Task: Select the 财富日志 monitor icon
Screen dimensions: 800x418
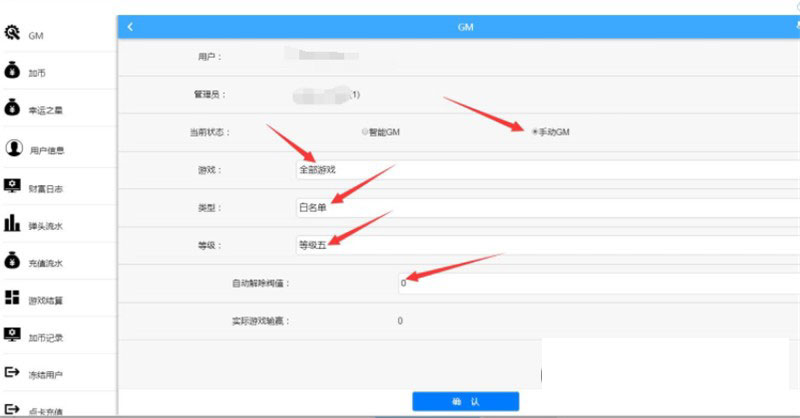Action: [12, 186]
